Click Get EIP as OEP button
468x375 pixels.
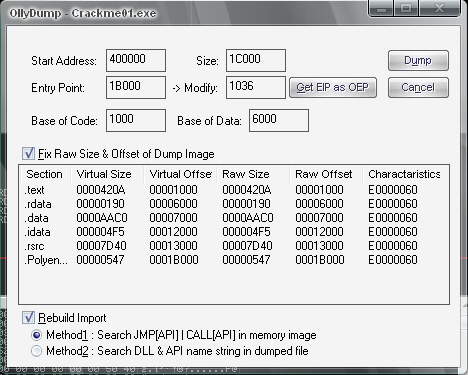click(333, 88)
